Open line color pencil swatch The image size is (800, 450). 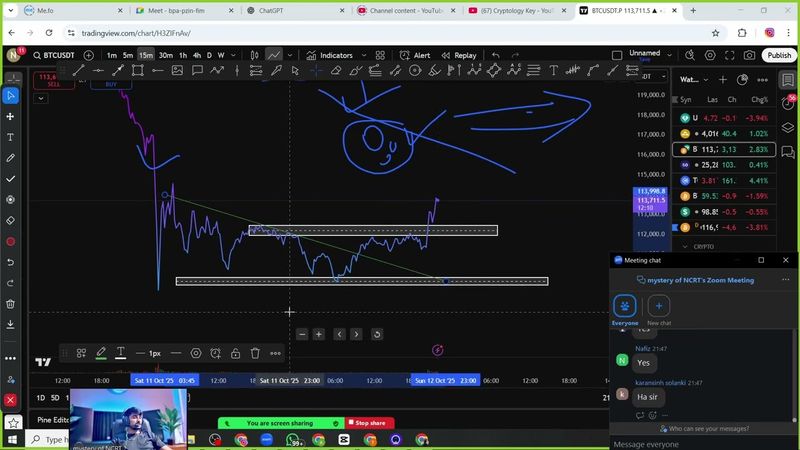pos(101,353)
